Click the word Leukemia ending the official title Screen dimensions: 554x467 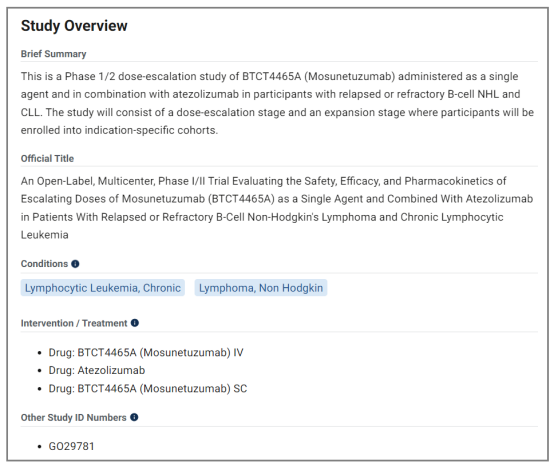[45, 235]
